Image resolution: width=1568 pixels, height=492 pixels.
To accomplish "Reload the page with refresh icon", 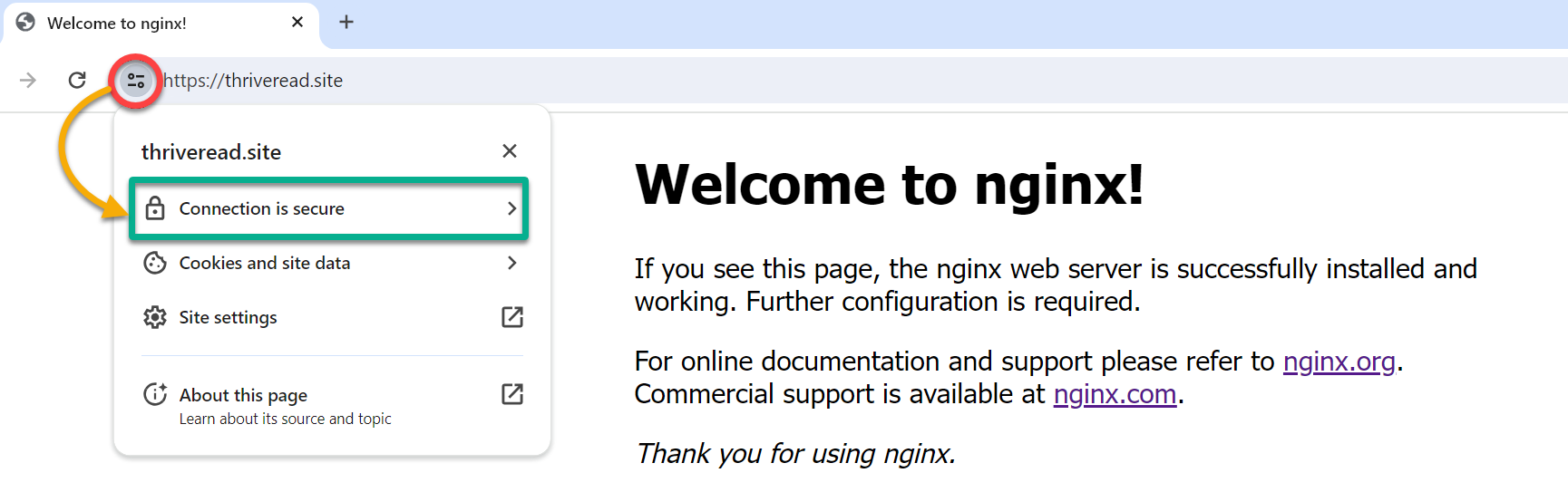I will click(x=77, y=81).
